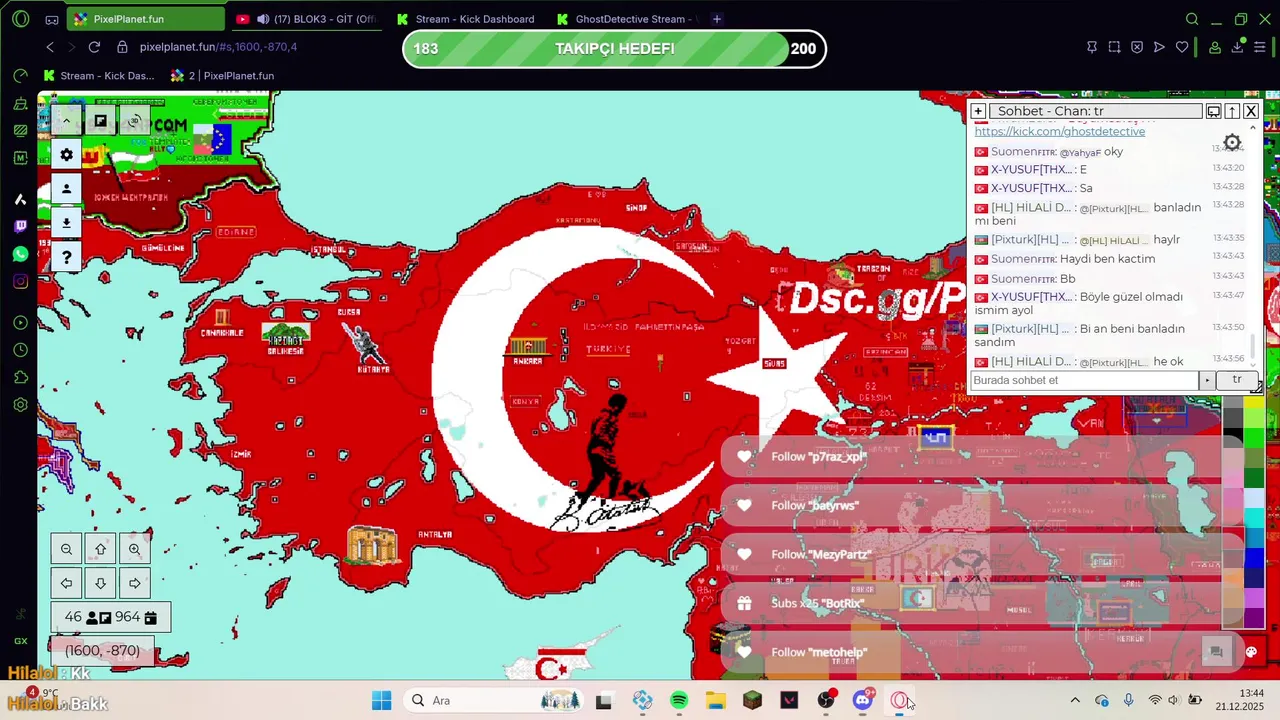The width and height of the screenshot is (1280, 720).
Task: Click the coordinates box (1600, -870)
Action: [102, 651]
